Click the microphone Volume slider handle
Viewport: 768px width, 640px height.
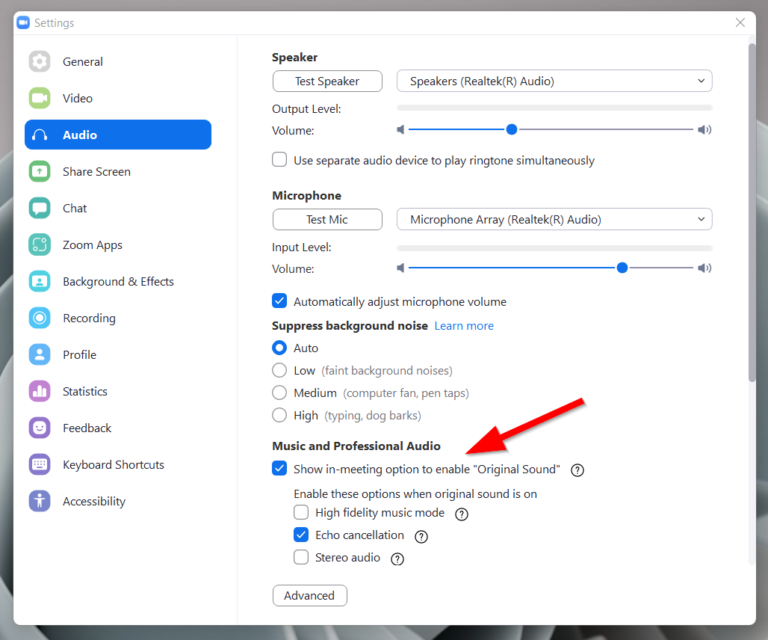[622, 268]
